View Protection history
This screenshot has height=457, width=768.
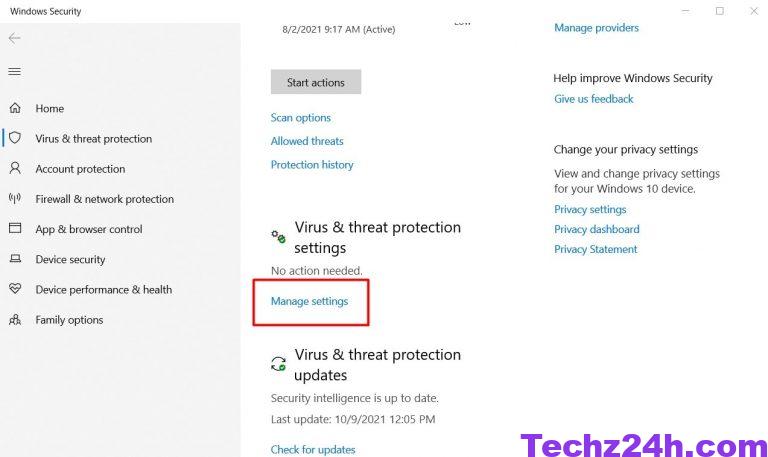point(312,165)
